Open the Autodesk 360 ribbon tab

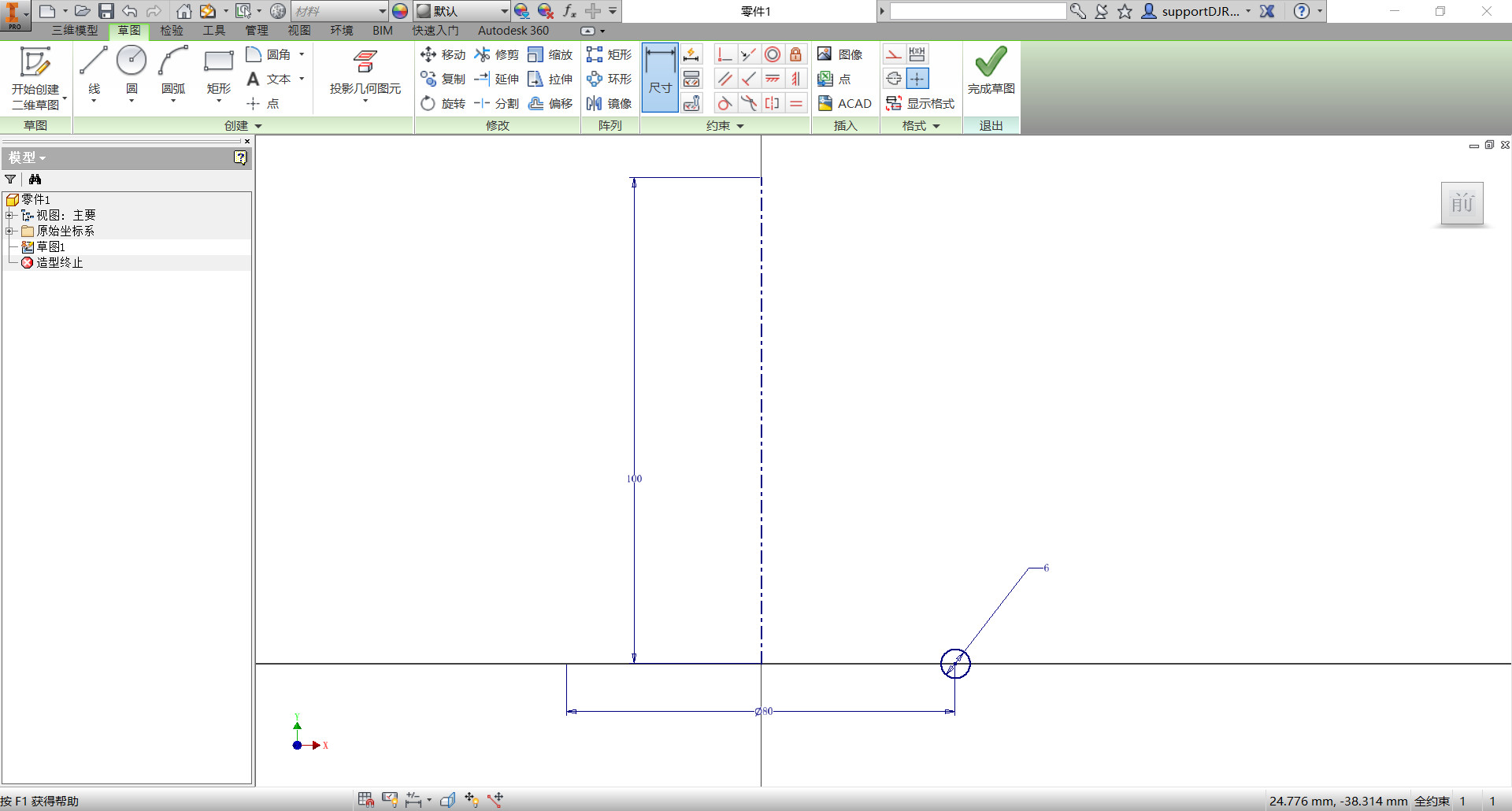[513, 31]
